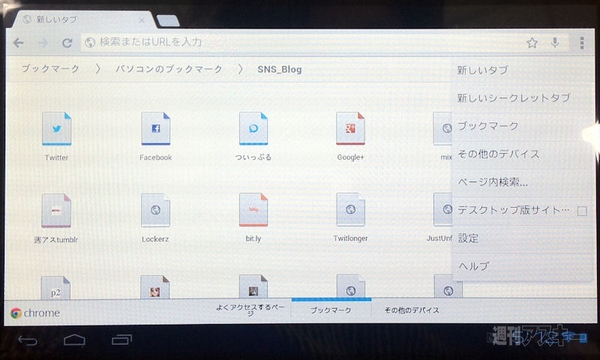Choose 新しいタブ from the menu
600x360 pixels.
pos(523,70)
